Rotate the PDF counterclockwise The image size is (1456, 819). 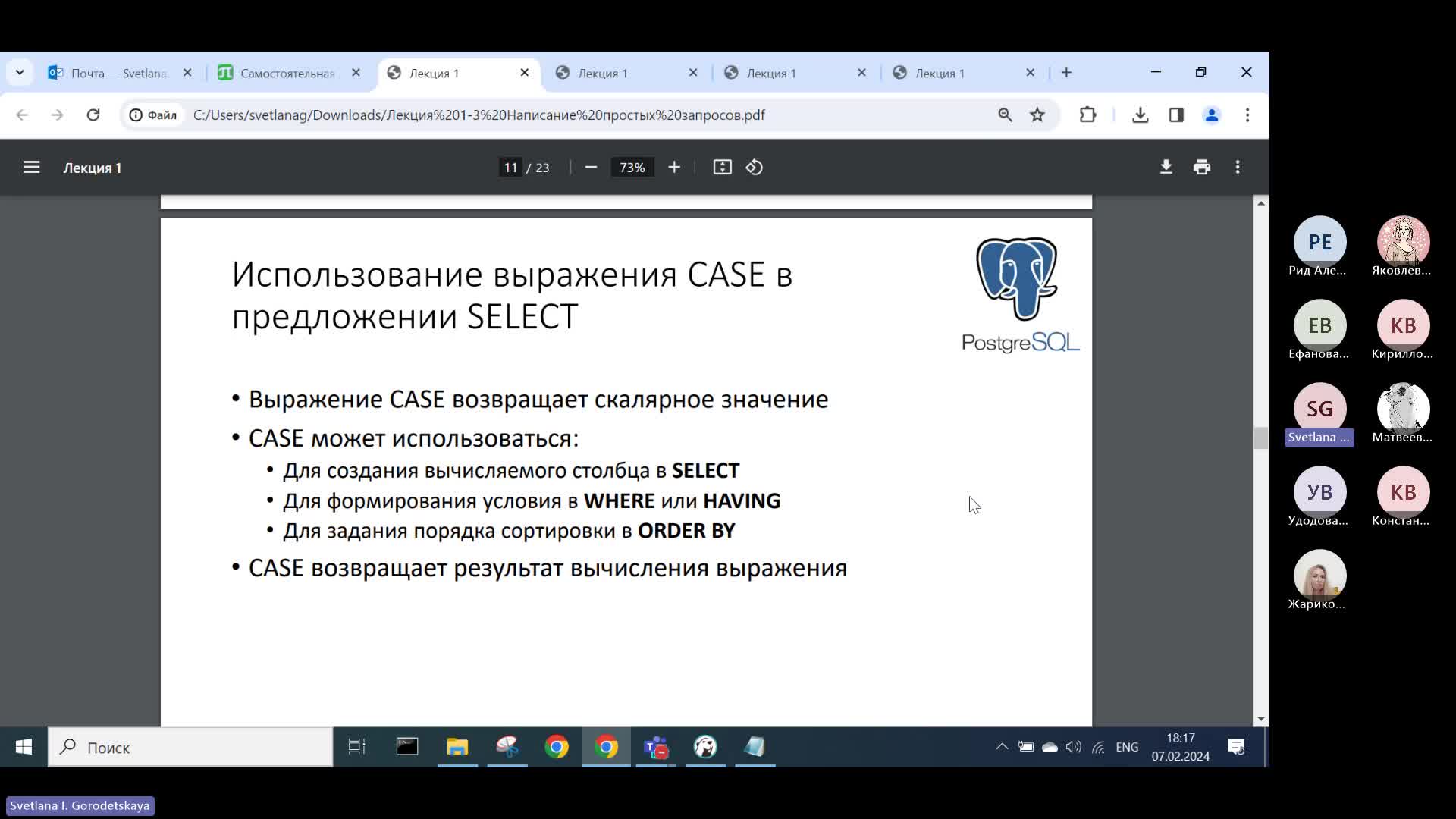pos(755,167)
